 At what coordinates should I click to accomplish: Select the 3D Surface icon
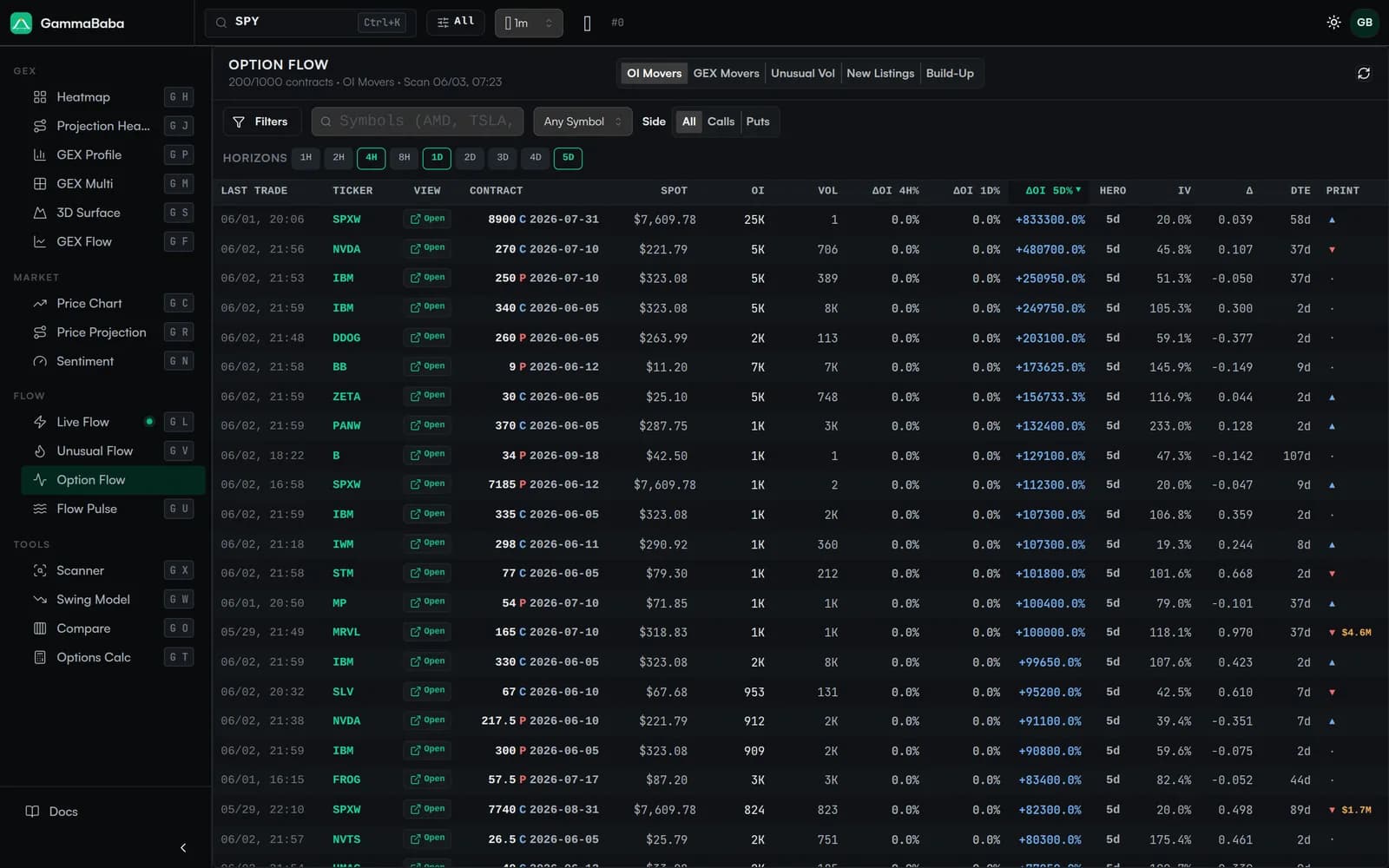(40, 213)
